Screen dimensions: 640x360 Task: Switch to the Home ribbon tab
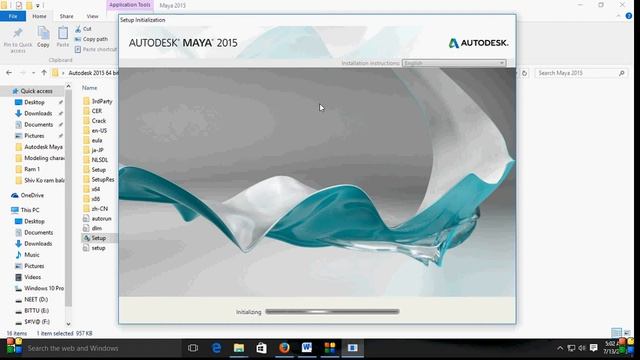pyautogui.click(x=39, y=16)
